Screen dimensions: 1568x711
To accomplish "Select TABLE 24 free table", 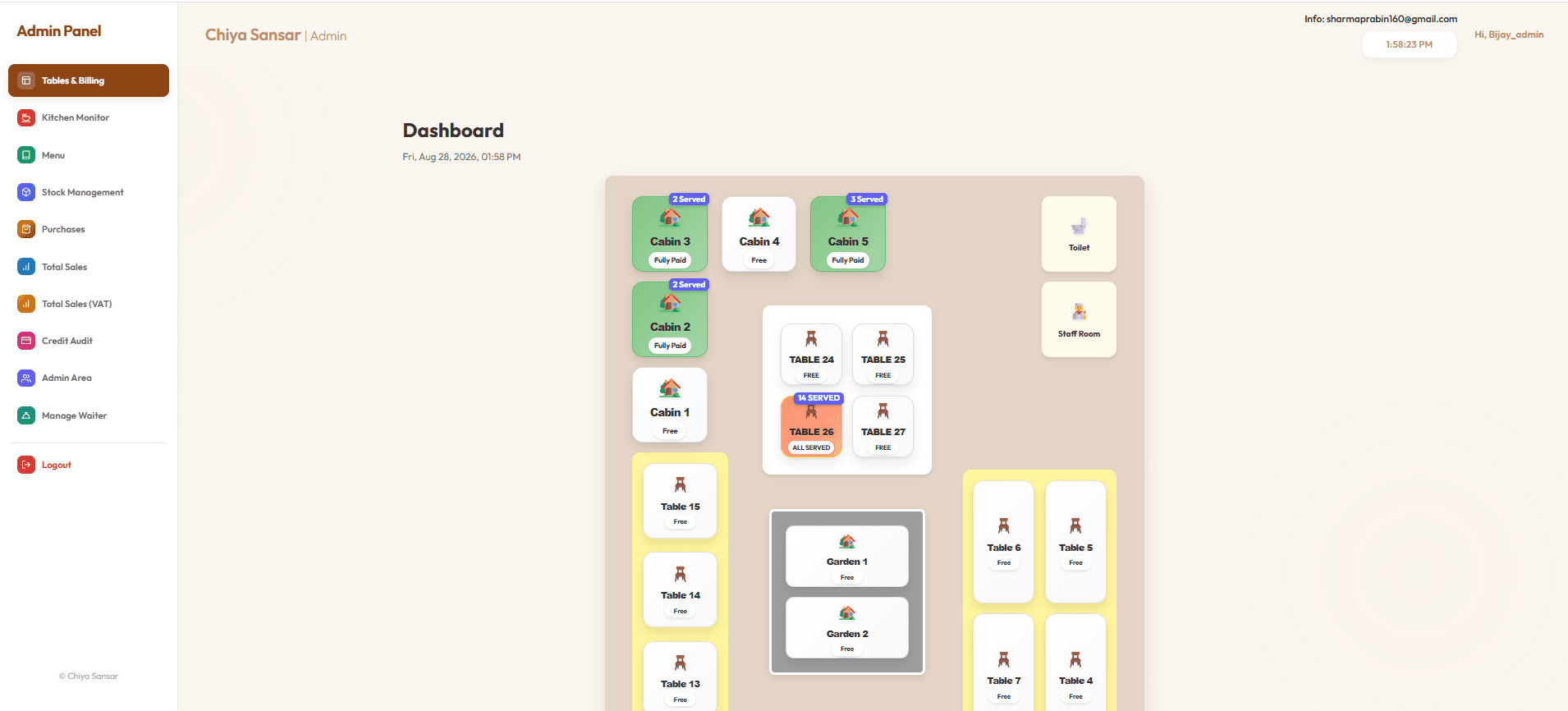I will tap(811, 354).
